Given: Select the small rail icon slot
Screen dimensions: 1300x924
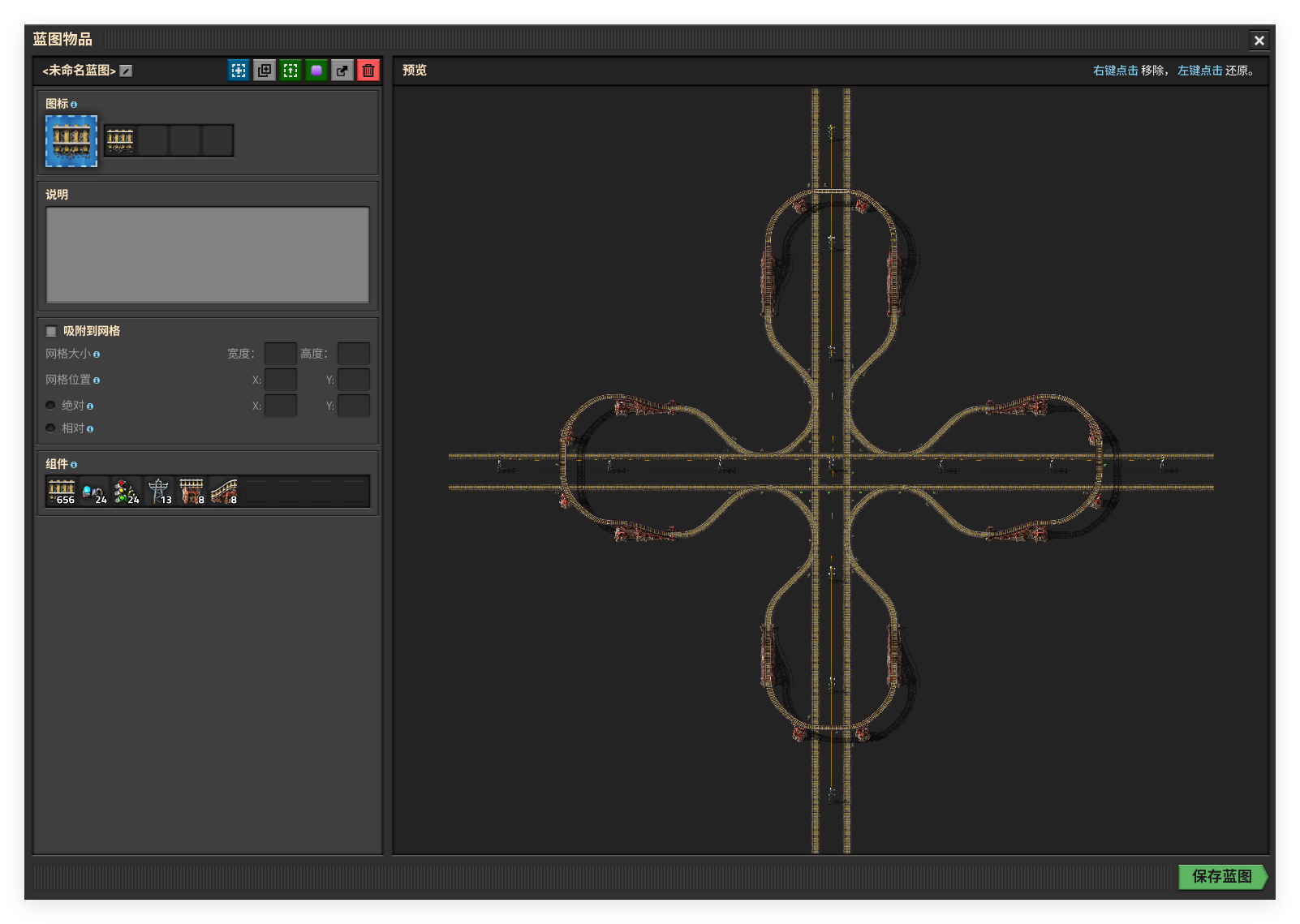Looking at the screenshot, I should [120, 140].
